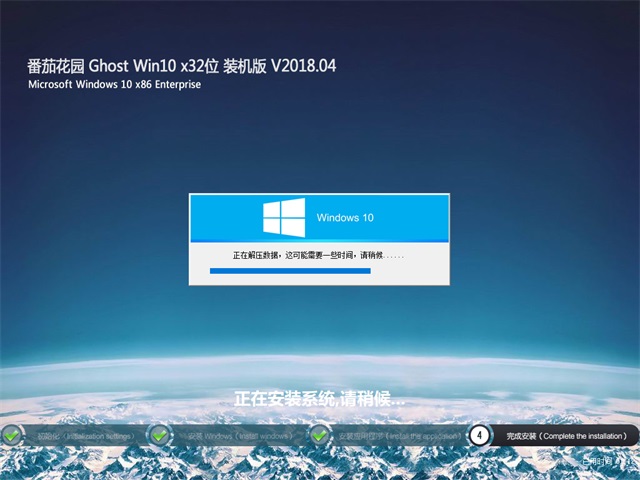Click the blue extraction progress bar
The width and height of the screenshot is (640, 480).
click(x=290, y=271)
